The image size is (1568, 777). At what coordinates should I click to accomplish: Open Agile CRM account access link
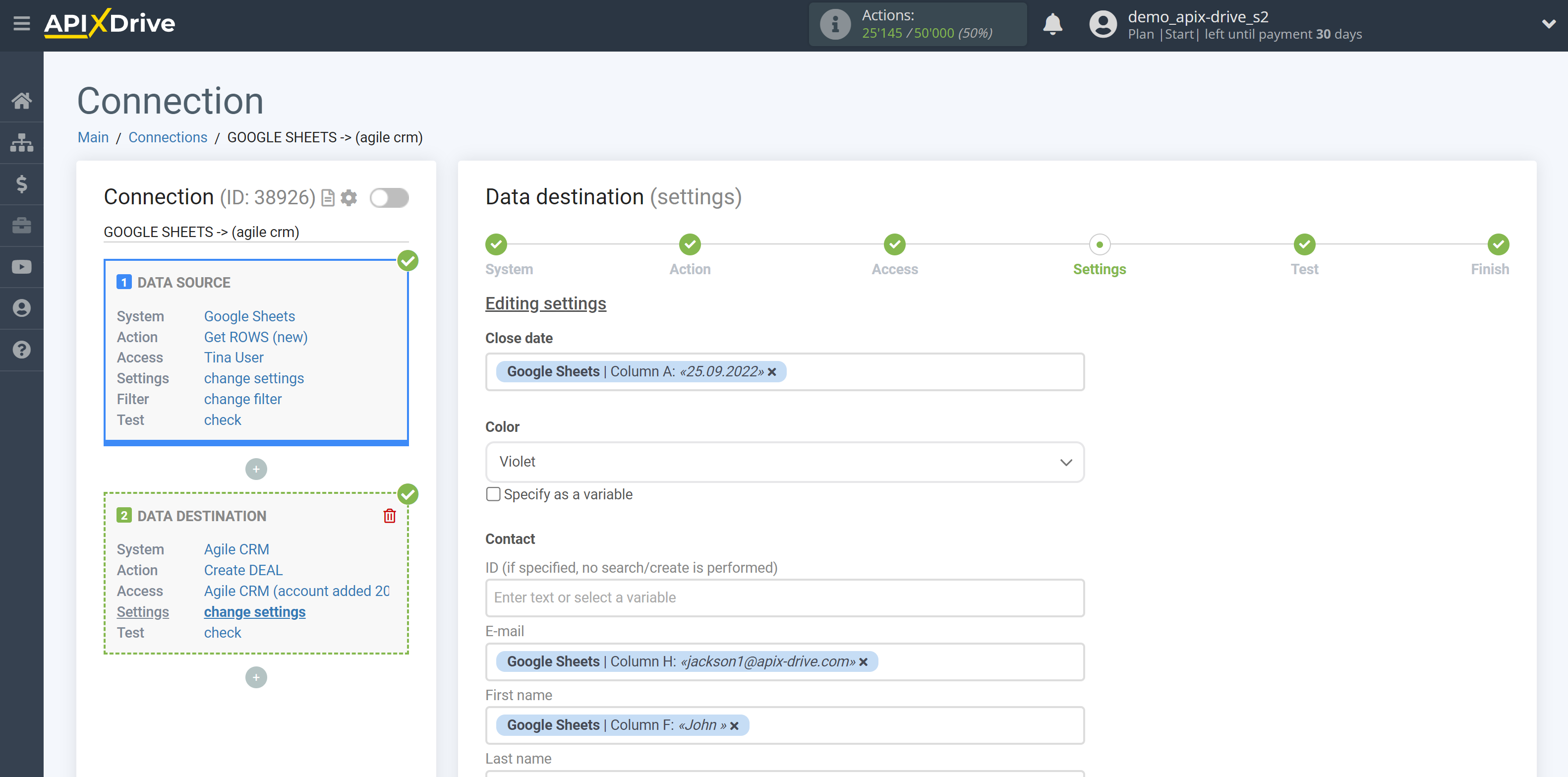point(296,591)
